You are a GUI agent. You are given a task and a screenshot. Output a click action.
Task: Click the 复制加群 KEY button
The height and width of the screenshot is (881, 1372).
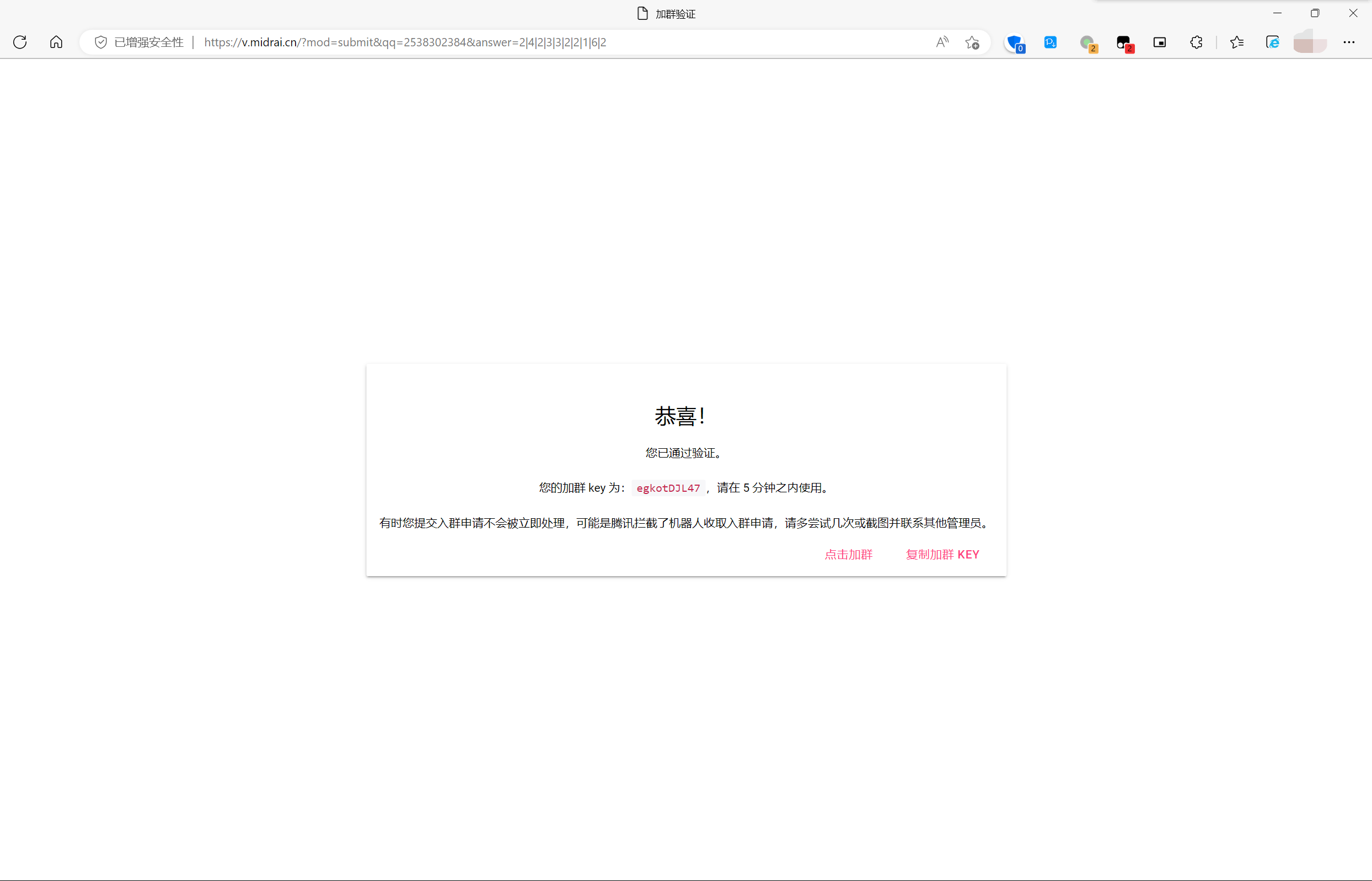point(942,554)
